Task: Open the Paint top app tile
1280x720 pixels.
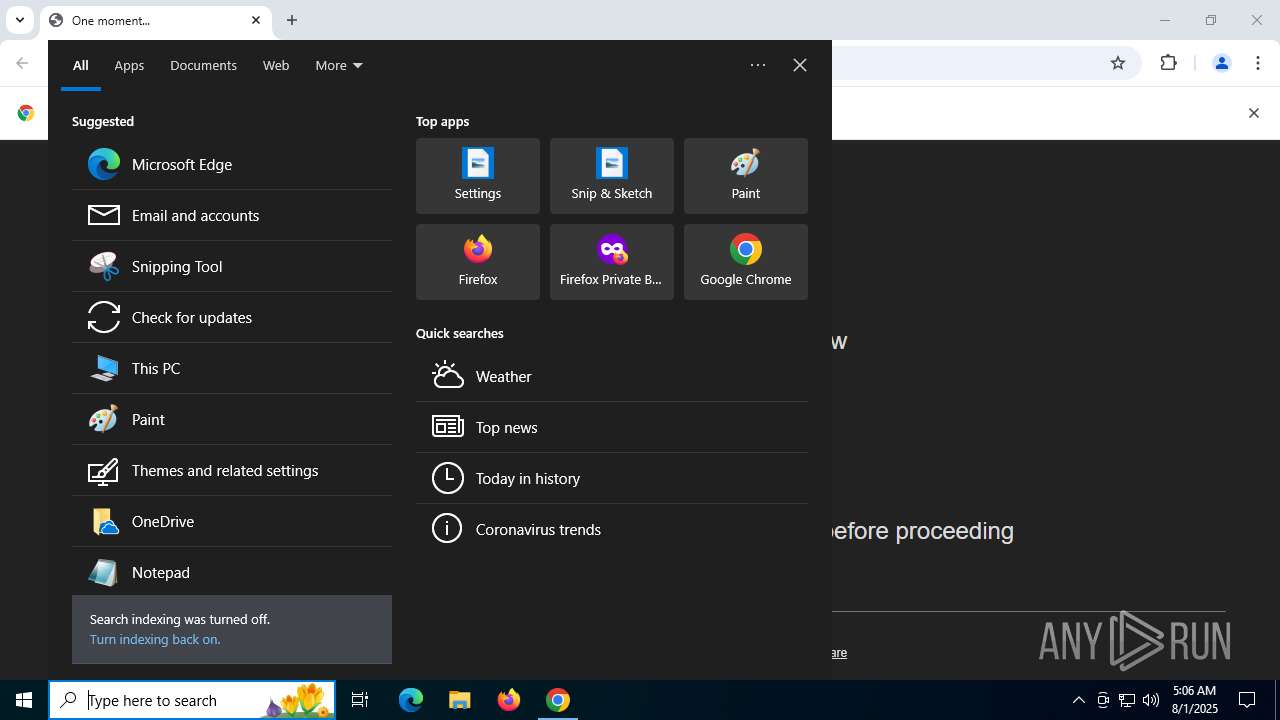Action: click(746, 176)
